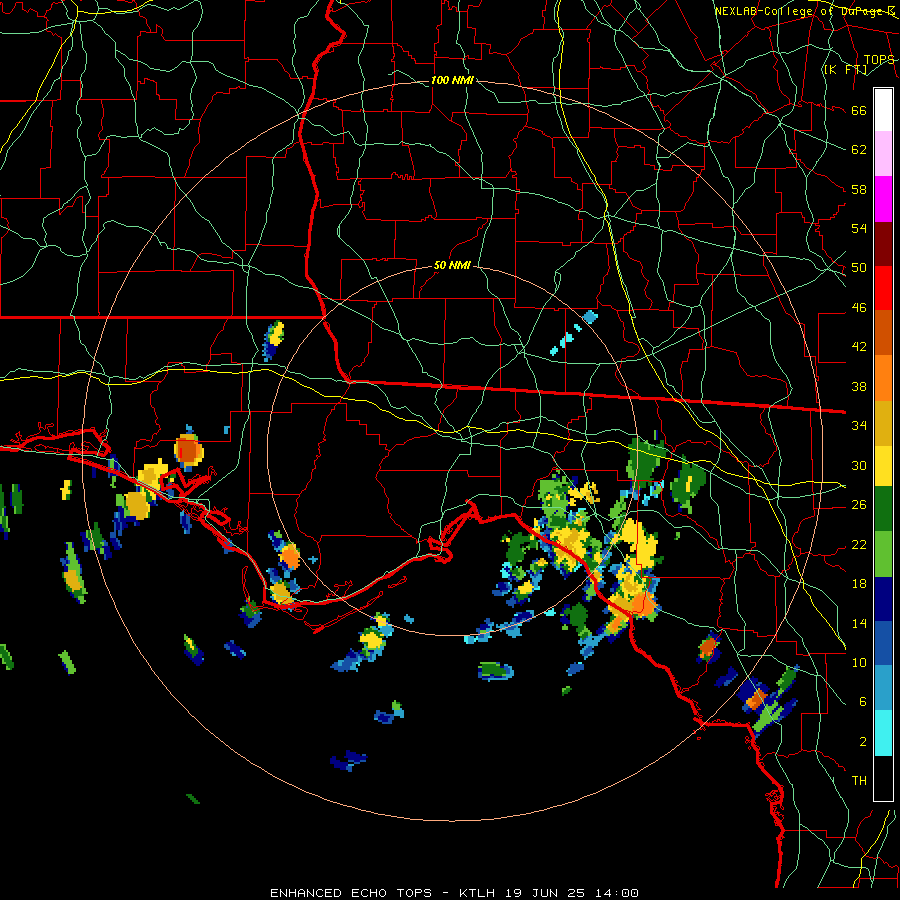Click the legend value '46'

click(x=859, y=308)
